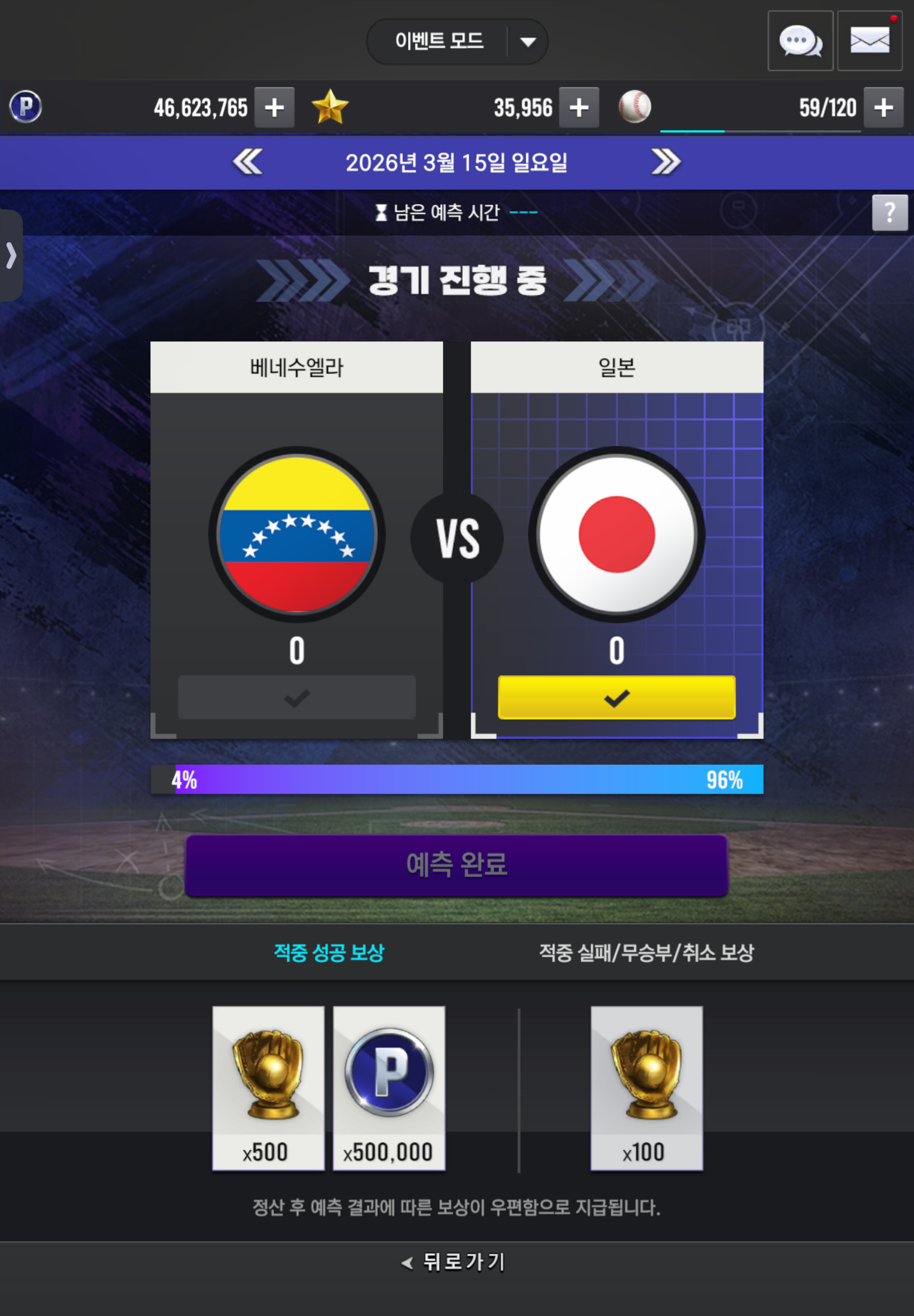Click the 4% to 96% vote ratio bar
914x1316 pixels.
point(457,779)
